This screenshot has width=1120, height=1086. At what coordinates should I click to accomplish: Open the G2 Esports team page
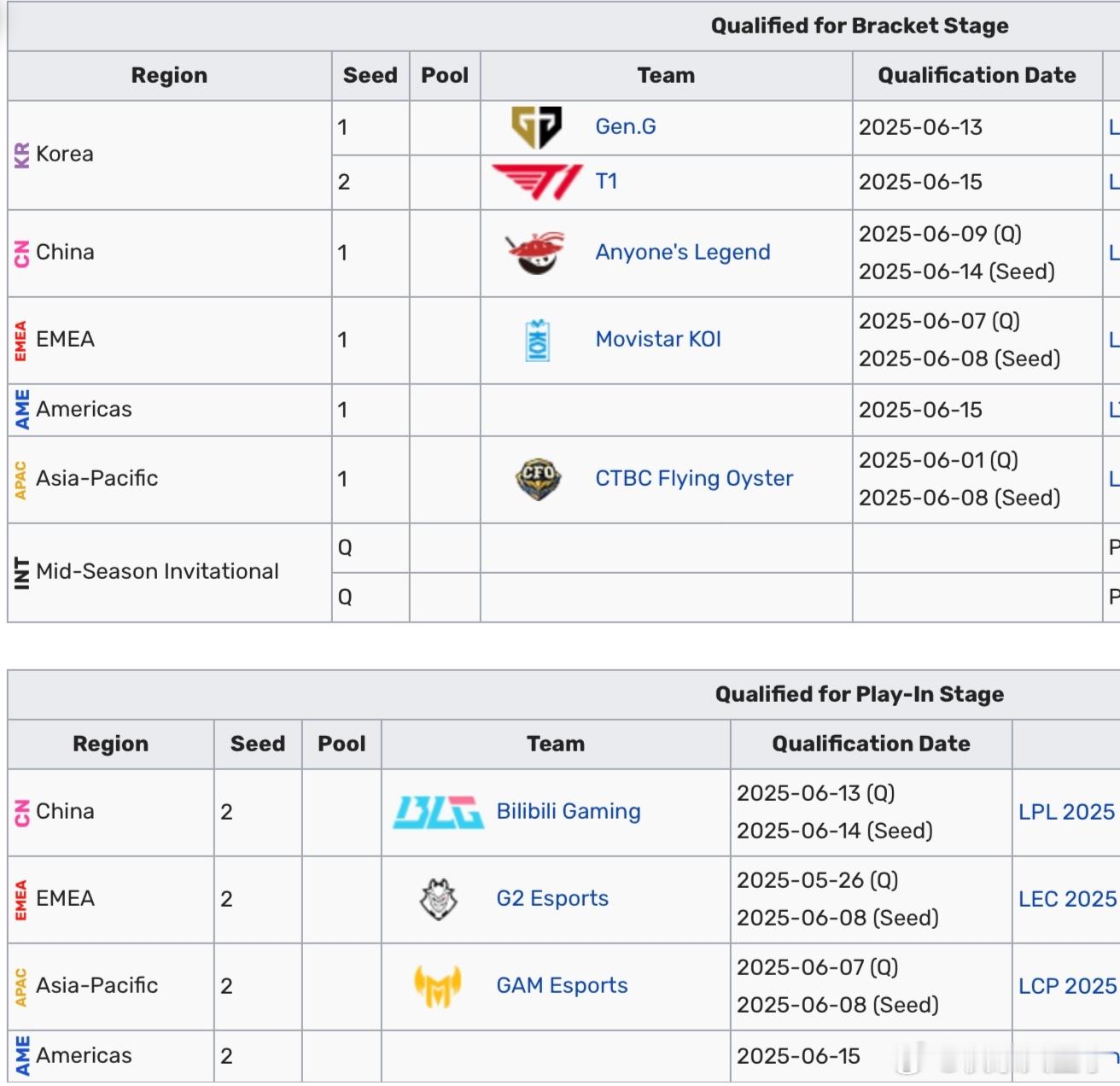tap(552, 898)
